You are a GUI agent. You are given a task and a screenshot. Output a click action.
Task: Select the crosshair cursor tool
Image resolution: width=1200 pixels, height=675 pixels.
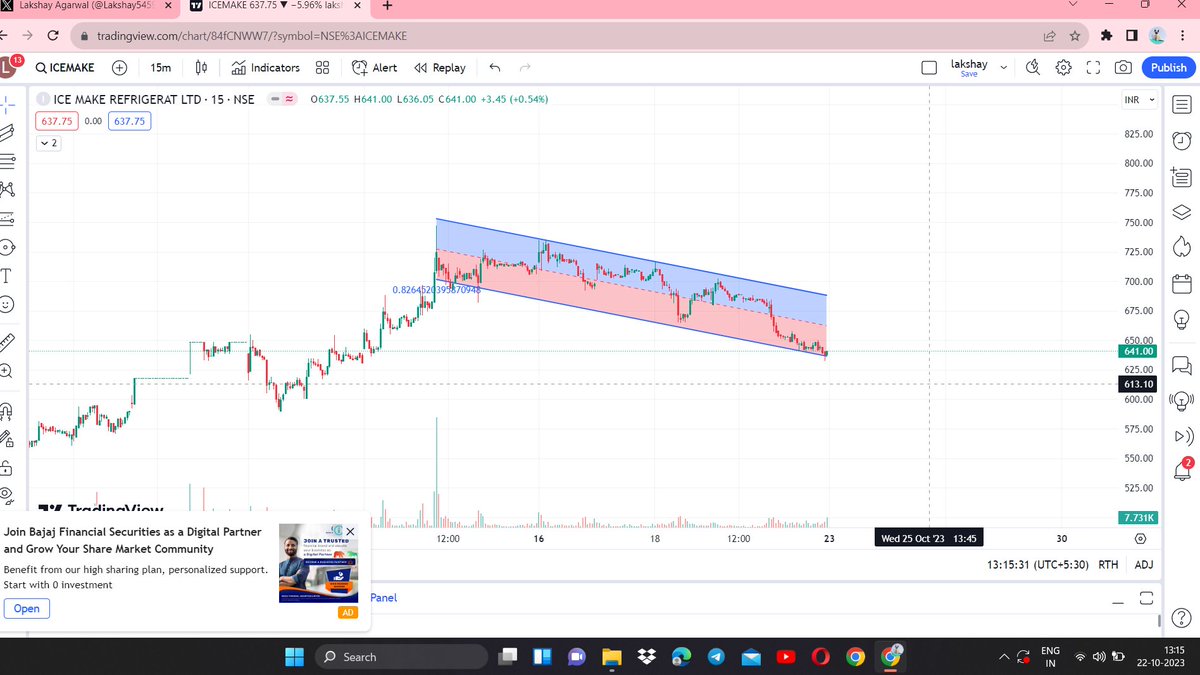[8, 103]
